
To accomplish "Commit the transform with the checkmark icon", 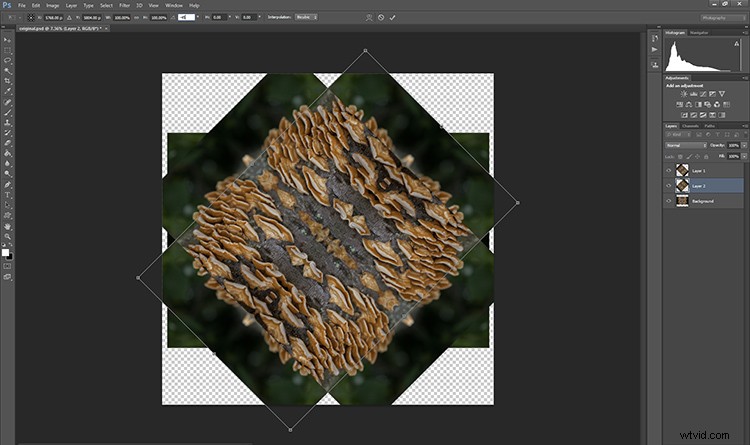I will tap(392, 17).
